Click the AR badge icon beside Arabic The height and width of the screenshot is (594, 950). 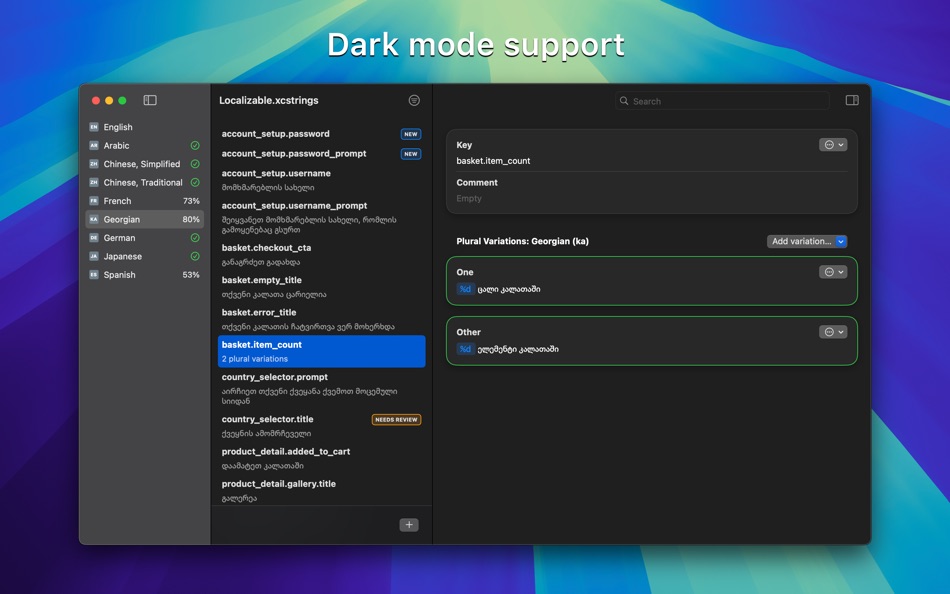[x=94, y=145]
